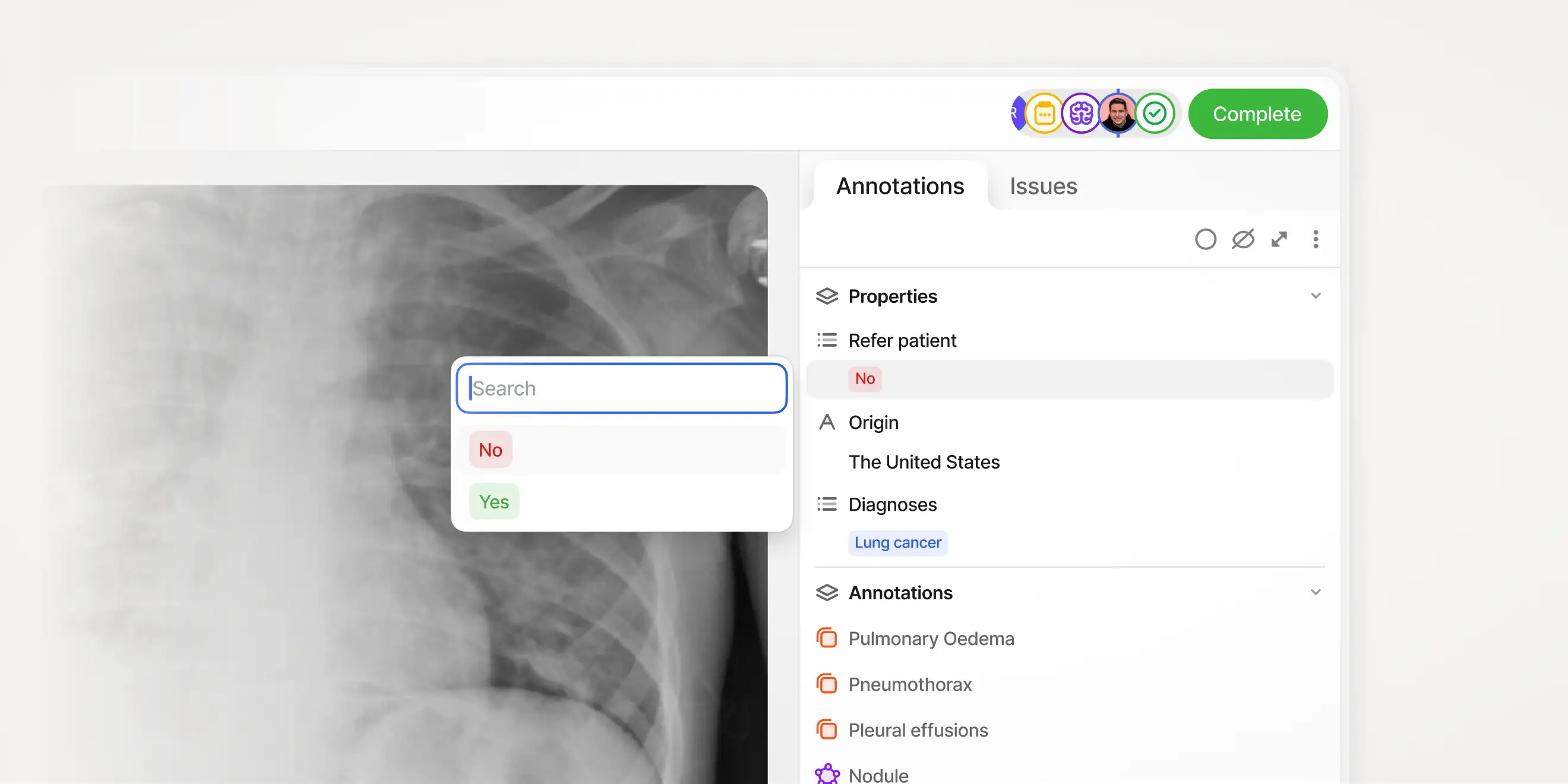This screenshot has width=1568, height=784.
Task: Click the Nodule polygon icon
Action: [x=827, y=774]
